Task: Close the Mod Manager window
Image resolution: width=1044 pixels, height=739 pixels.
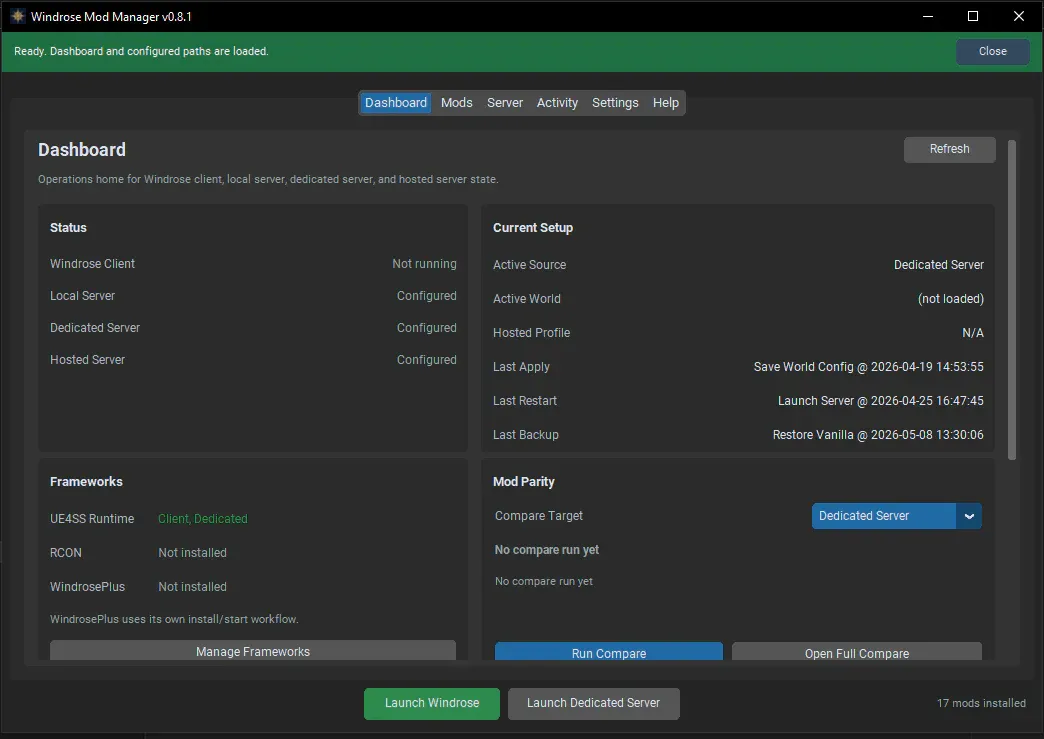Action: click(1019, 16)
